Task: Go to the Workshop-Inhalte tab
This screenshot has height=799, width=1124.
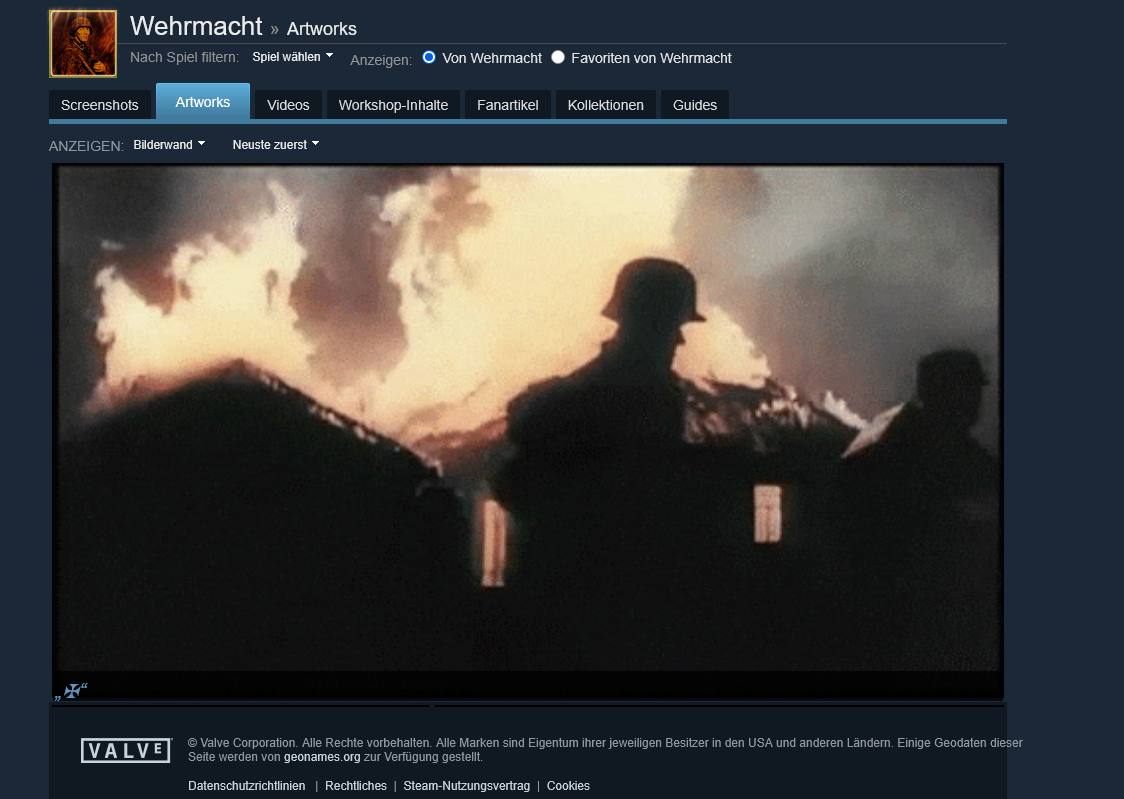Action: tap(393, 105)
